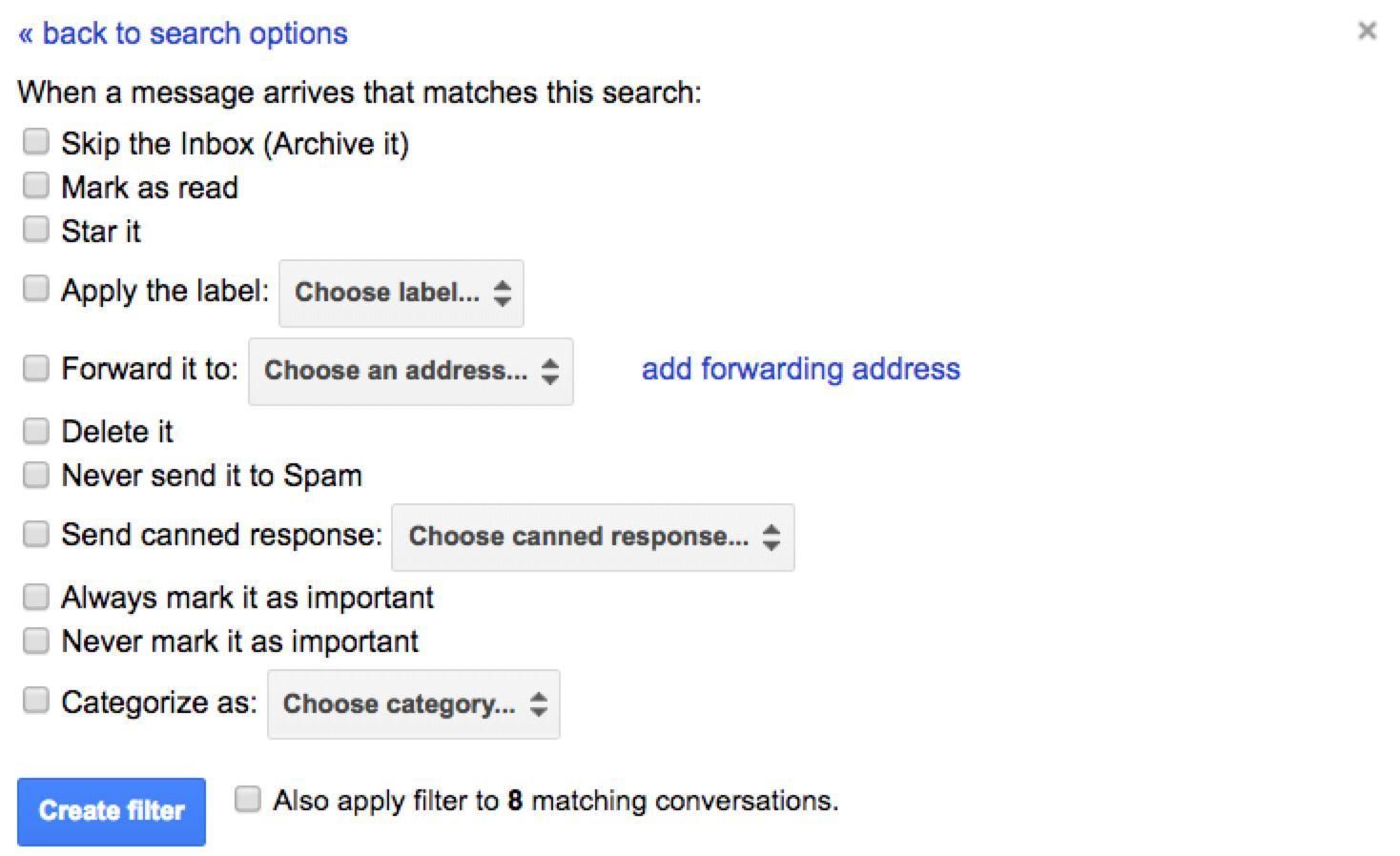This screenshot has height=856, width=1400.
Task: Open the Choose label dropdown
Action: [x=401, y=293]
